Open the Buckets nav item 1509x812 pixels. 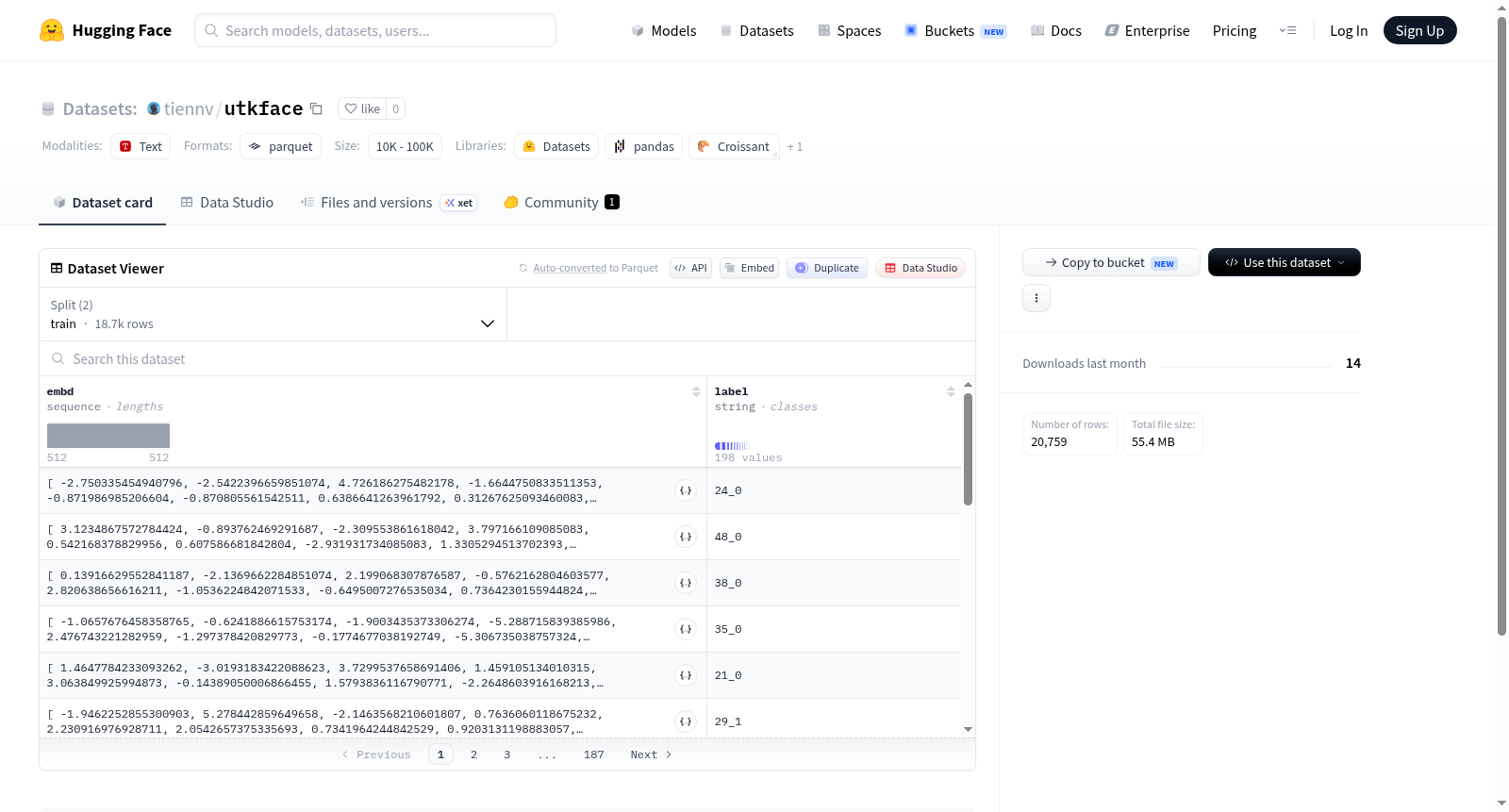pos(955,30)
